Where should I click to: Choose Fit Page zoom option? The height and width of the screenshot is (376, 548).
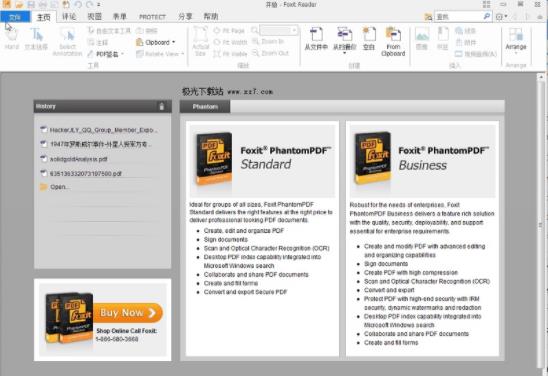coord(229,31)
